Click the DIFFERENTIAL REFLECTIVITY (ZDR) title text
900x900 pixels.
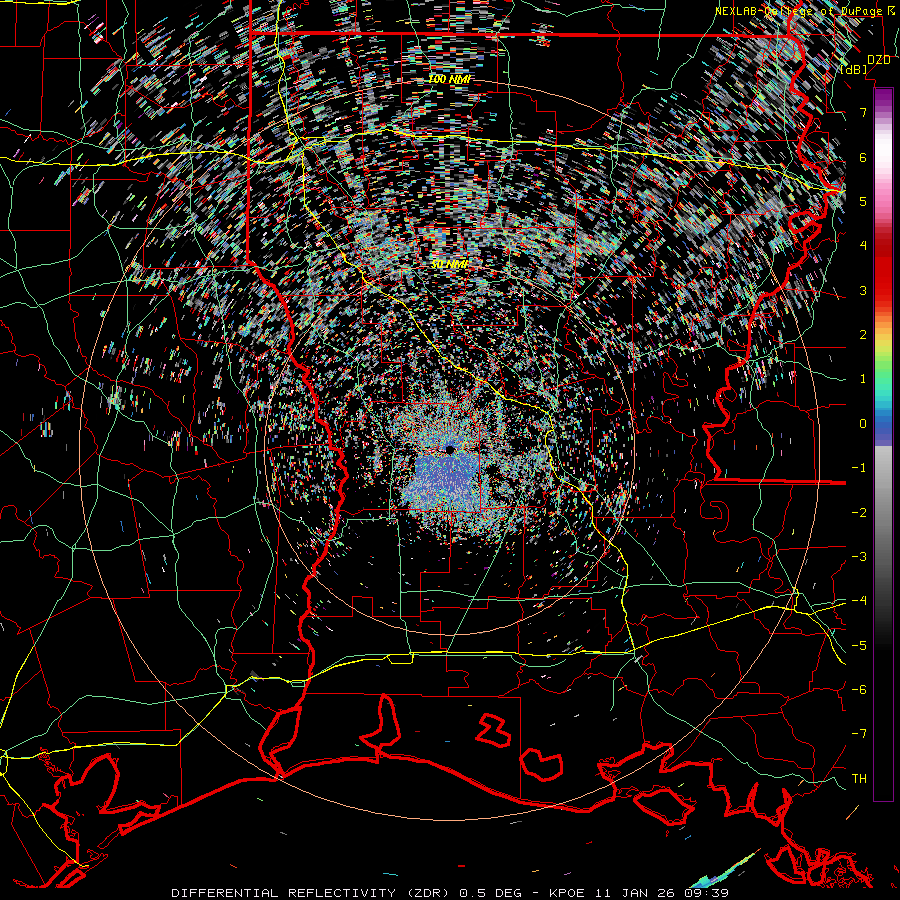[312, 893]
